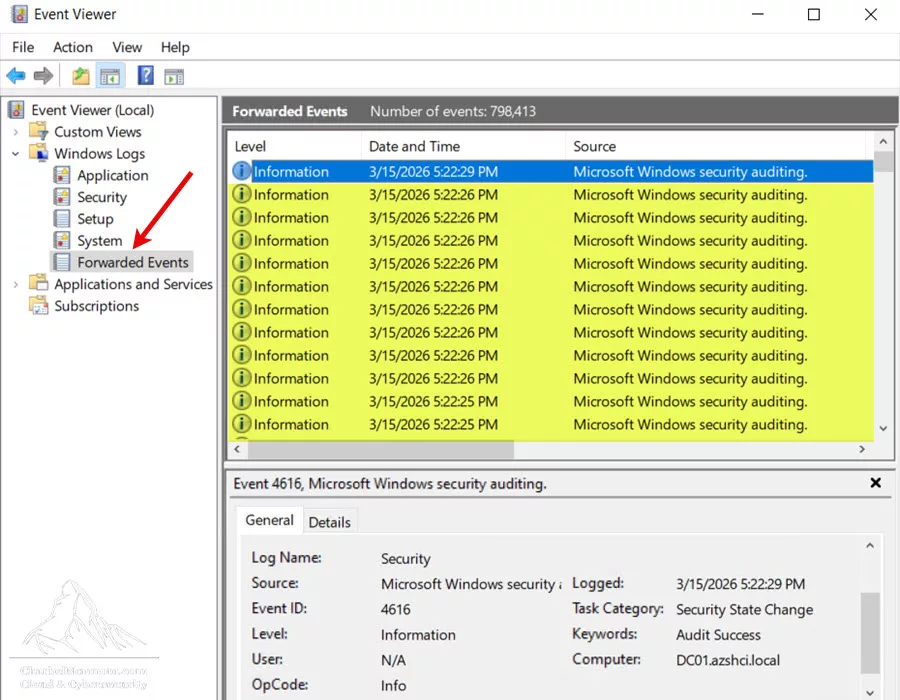The image size is (900, 700).
Task: Maximize the Event Viewer window
Action: [x=813, y=14]
